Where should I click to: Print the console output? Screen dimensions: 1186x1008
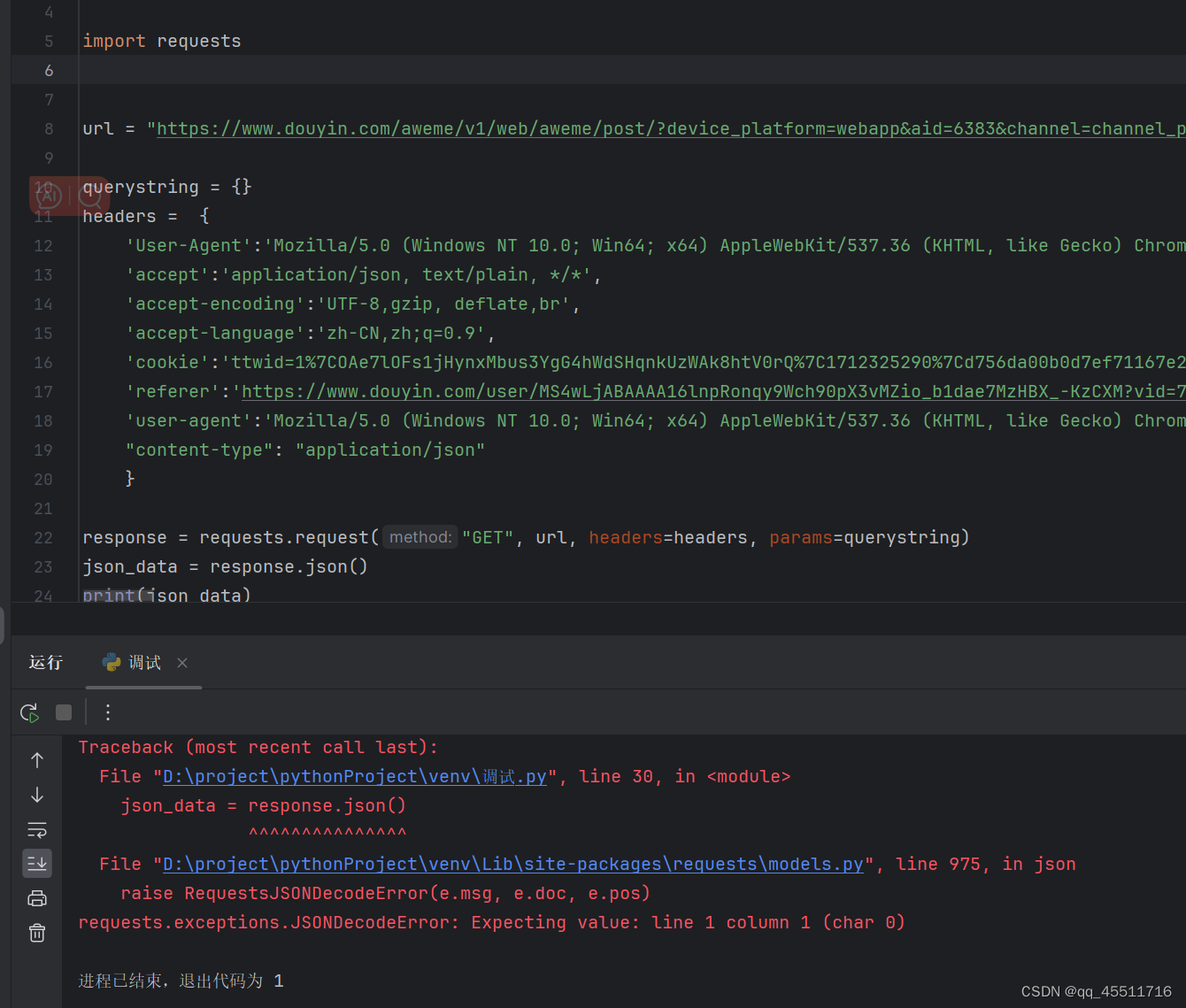pyautogui.click(x=36, y=897)
